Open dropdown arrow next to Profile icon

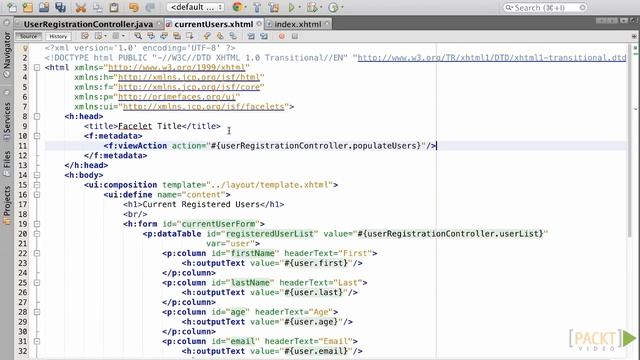(342, 7)
